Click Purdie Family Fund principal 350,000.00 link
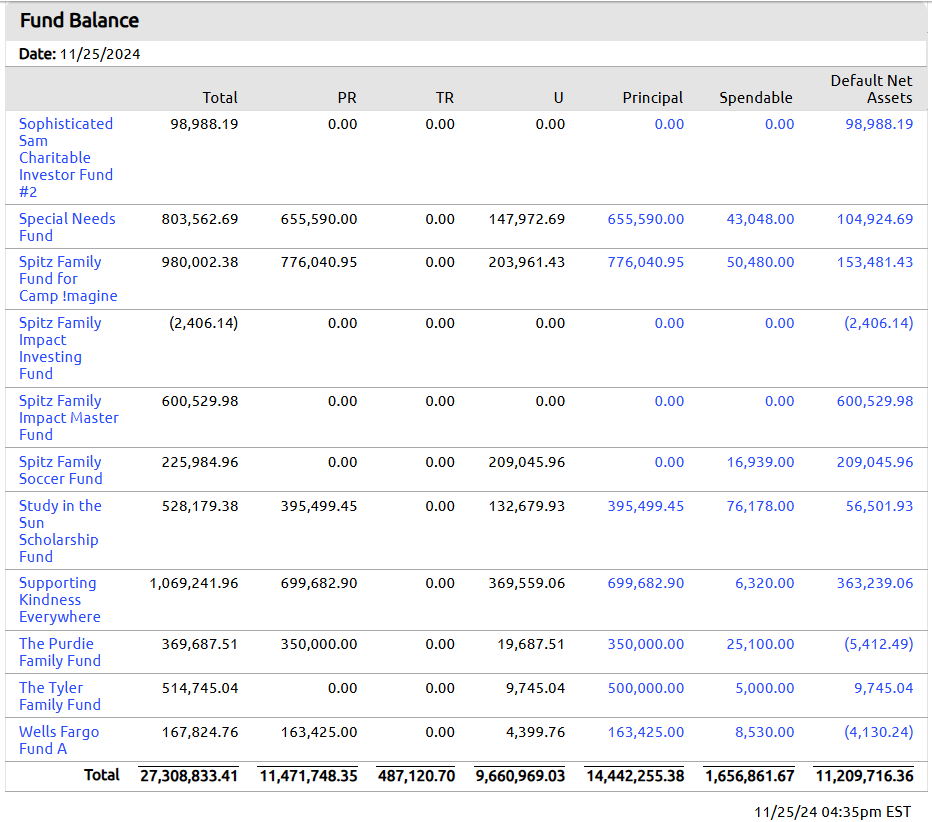The image size is (932, 822). pyautogui.click(x=646, y=644)
